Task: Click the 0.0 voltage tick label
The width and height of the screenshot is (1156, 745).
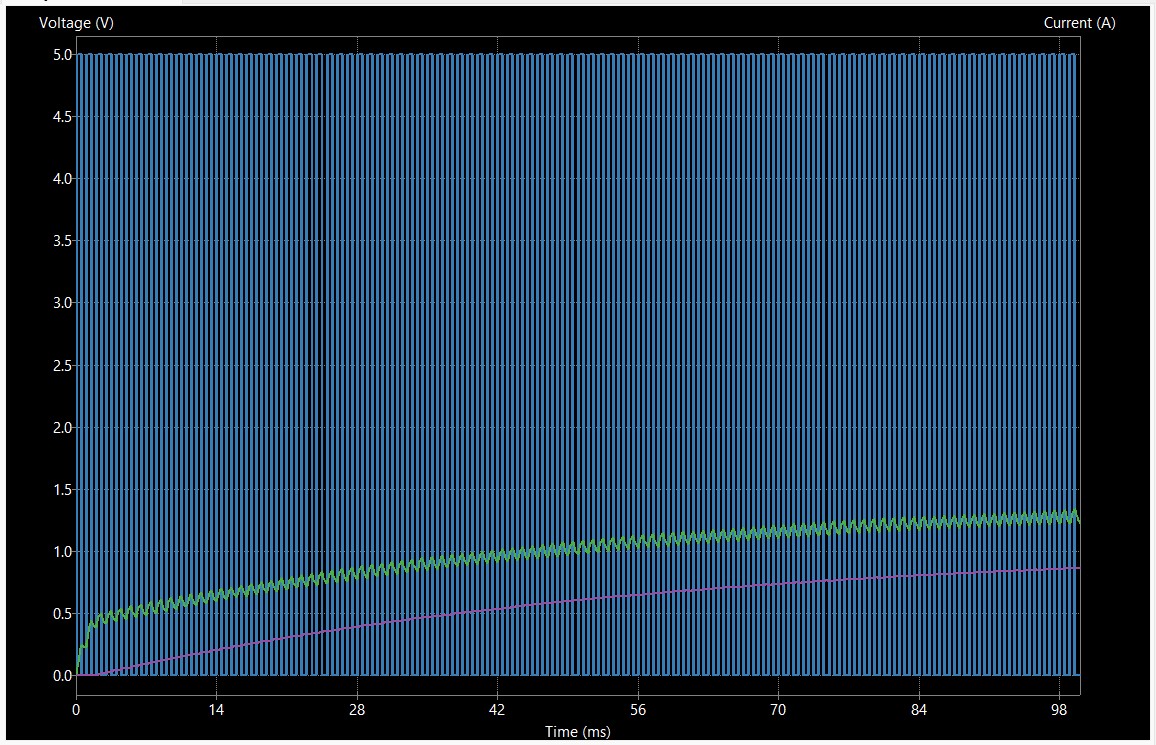Action: click(x=63, y=676)
